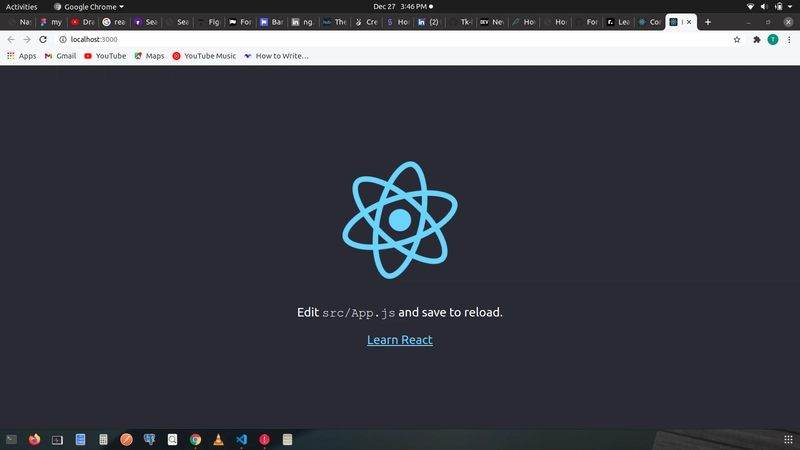Screen dimensions: 800x450
Task: Switch to the 'Cre' tab
Action: [x=366, y=22]
